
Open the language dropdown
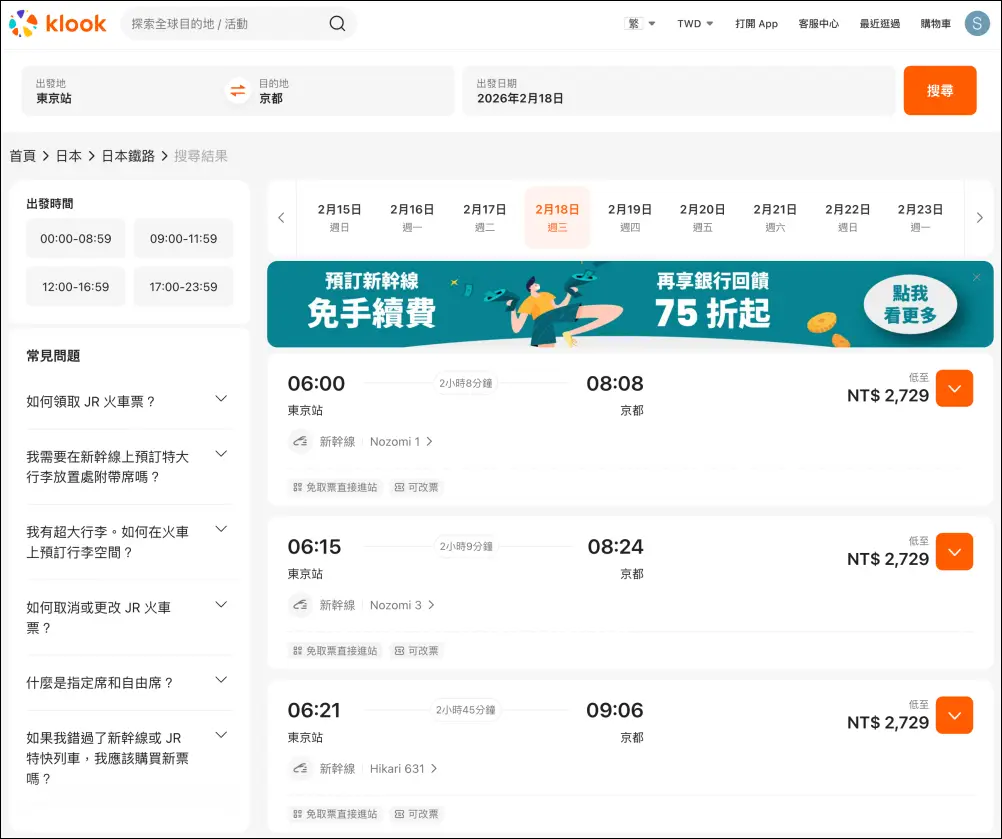pyautogui.click(x=640, y=24)
